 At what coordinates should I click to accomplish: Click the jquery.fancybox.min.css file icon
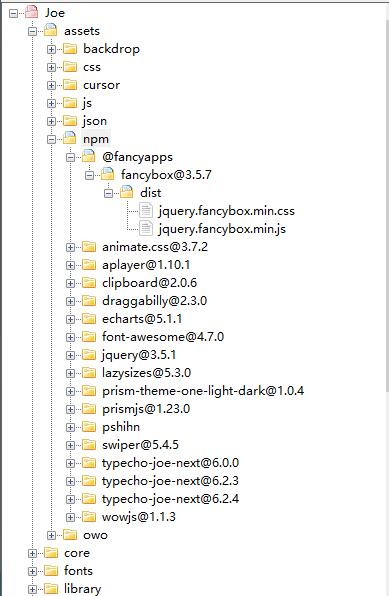click(x=146, y=211)
